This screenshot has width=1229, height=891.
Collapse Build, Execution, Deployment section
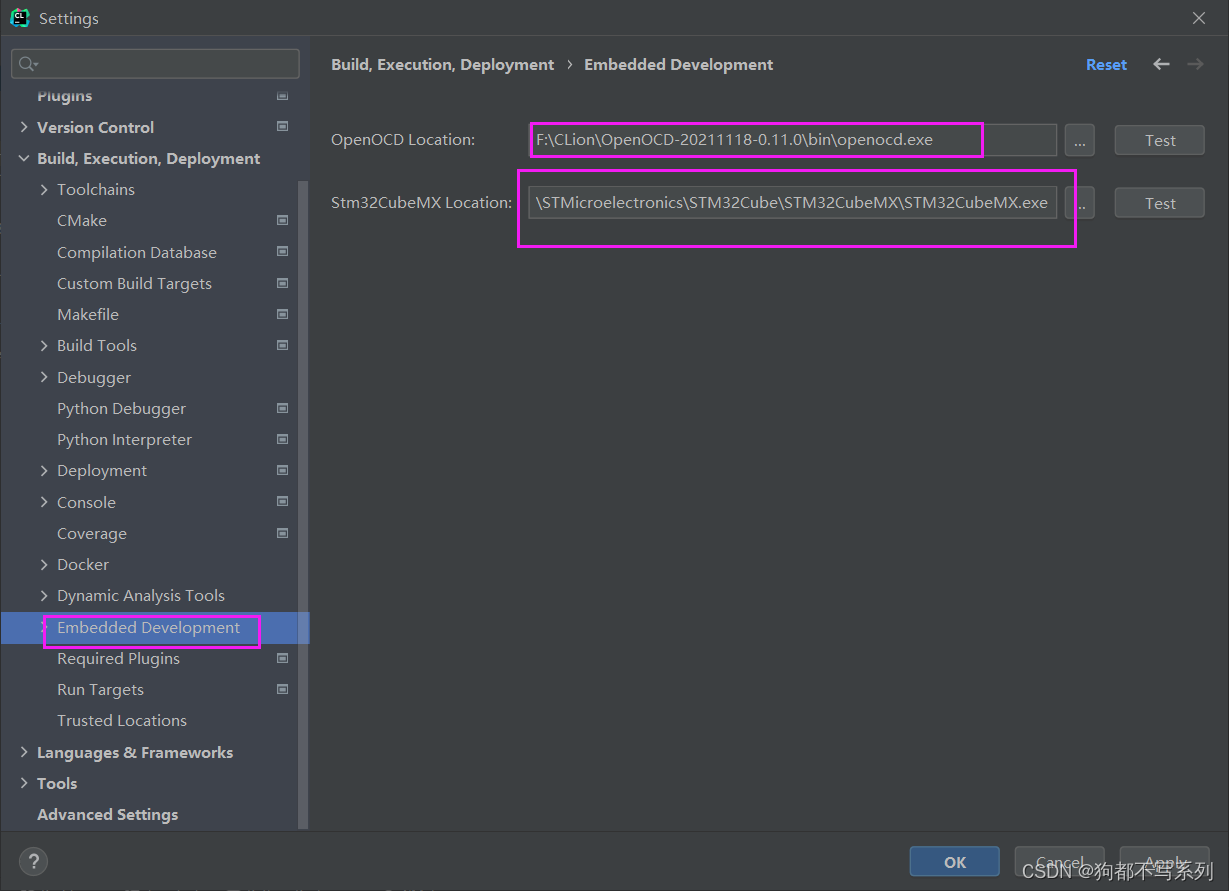pos(24,158)
